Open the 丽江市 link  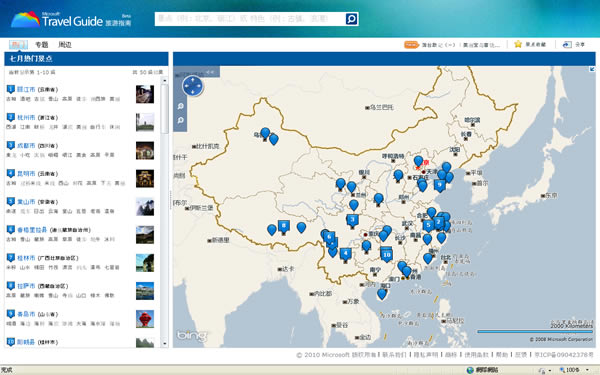point(26,90)
